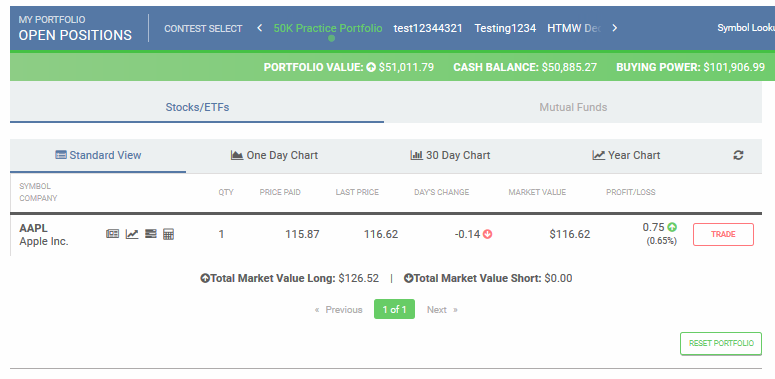Select the 50K Practice Portfolio contest

[x=328, y=28]
